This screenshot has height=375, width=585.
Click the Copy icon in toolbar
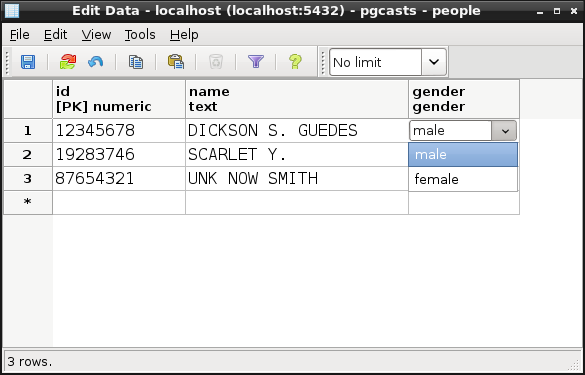[x=136, y=62]
